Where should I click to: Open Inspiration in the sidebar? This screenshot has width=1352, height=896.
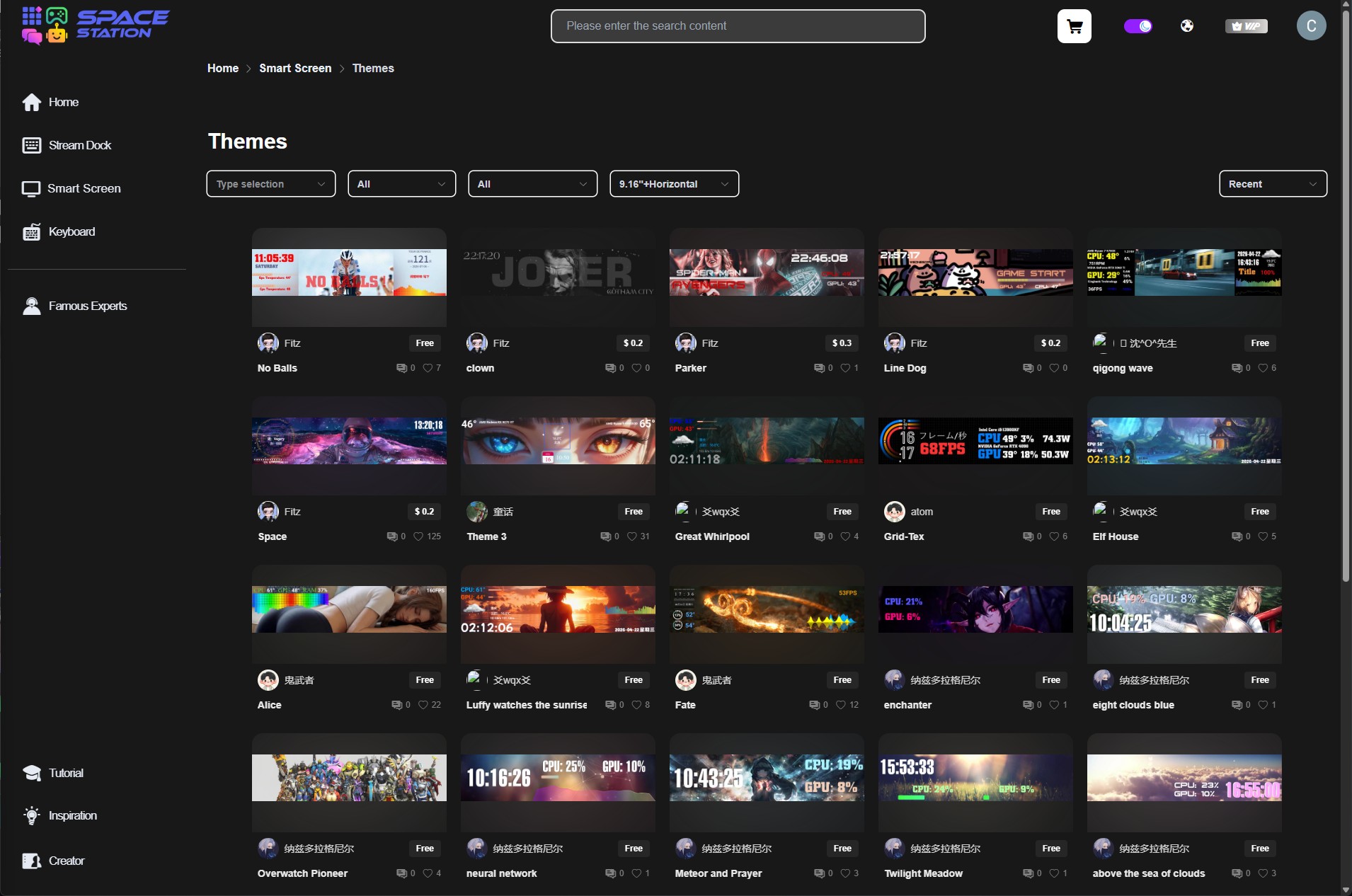pos(73,816)
